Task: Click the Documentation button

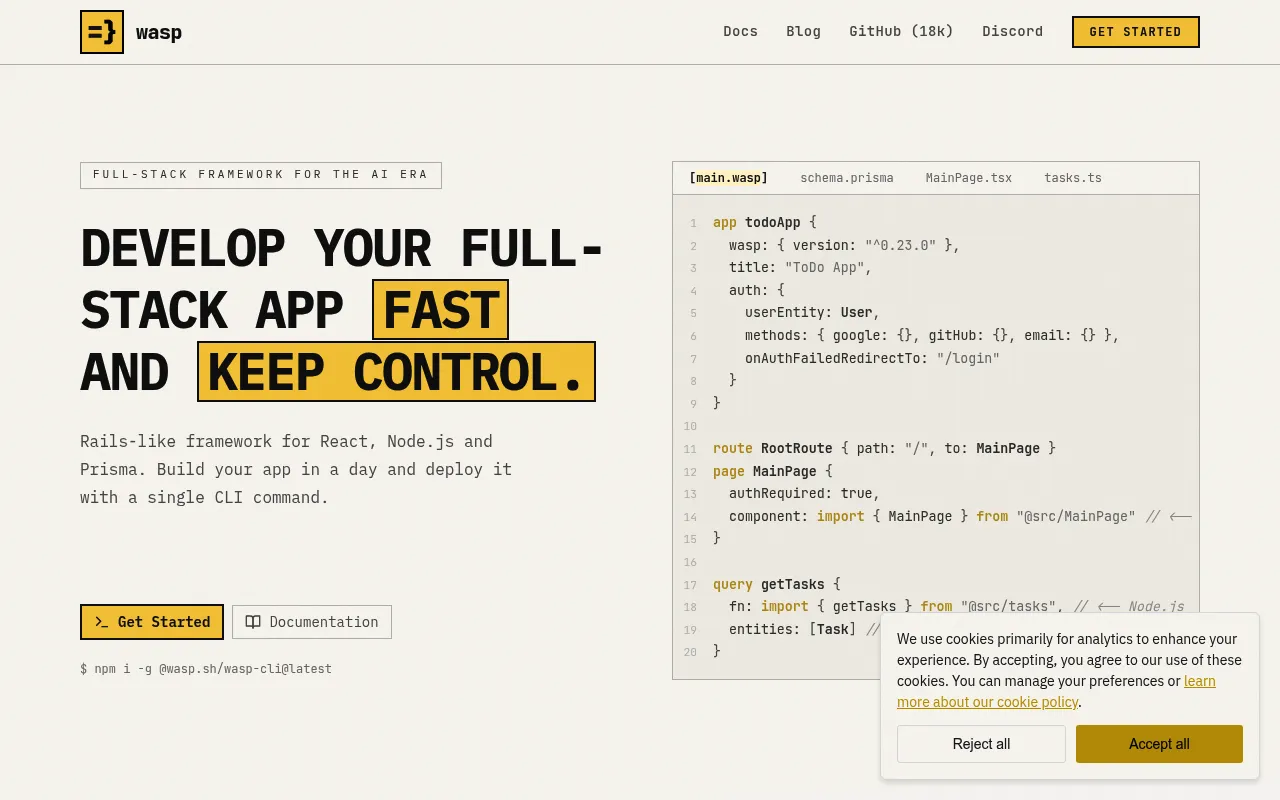Action: pyautogui.click(x=312, y=622)
